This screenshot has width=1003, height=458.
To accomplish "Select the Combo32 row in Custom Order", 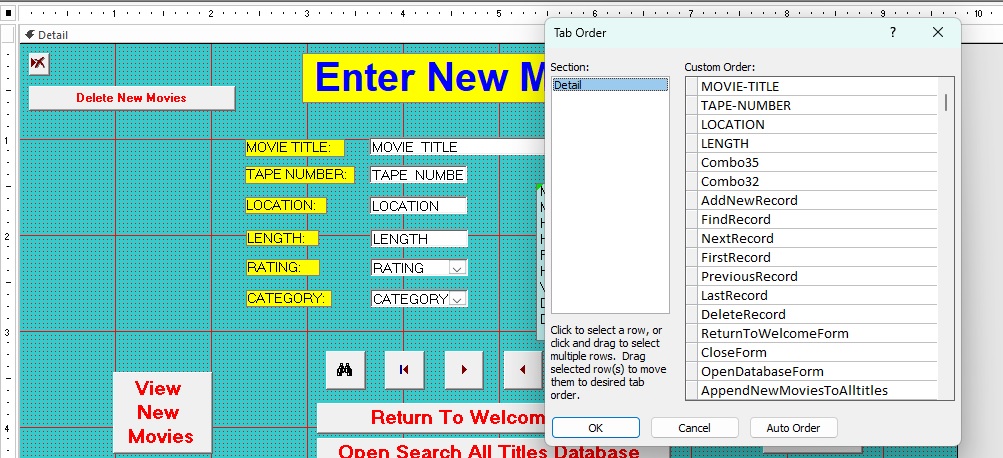I will pyautogui.click(x=817, y=182).
